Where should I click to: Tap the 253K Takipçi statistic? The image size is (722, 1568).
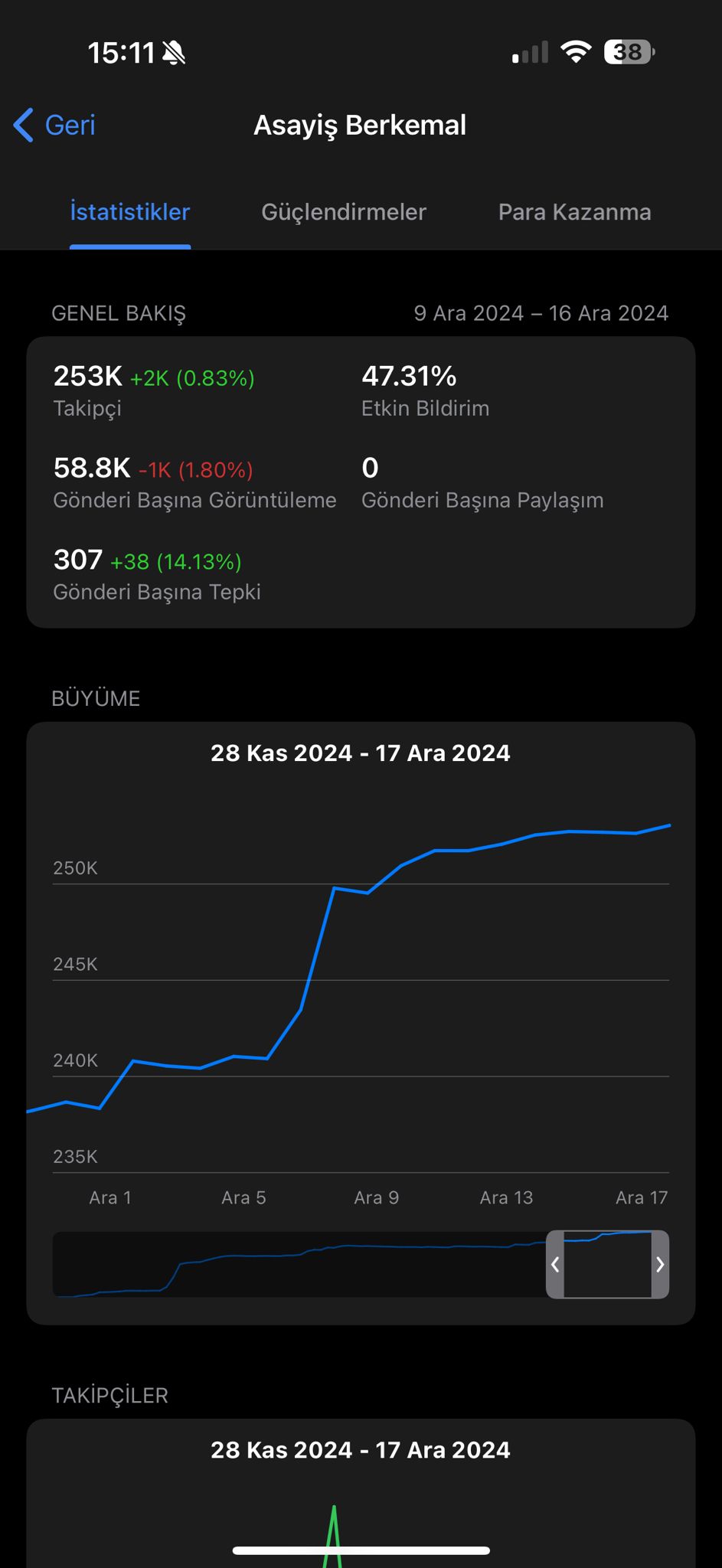pyautogui.click(x=154, y=390)
